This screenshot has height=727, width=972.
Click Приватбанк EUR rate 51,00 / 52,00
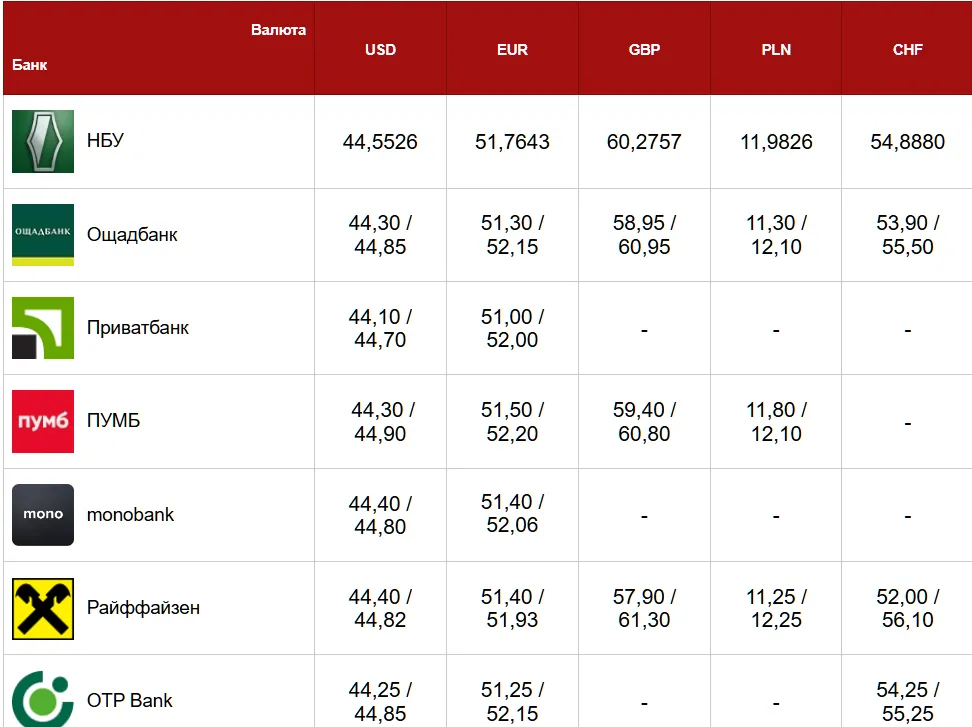pyautogui.click(x=512, y=328)
